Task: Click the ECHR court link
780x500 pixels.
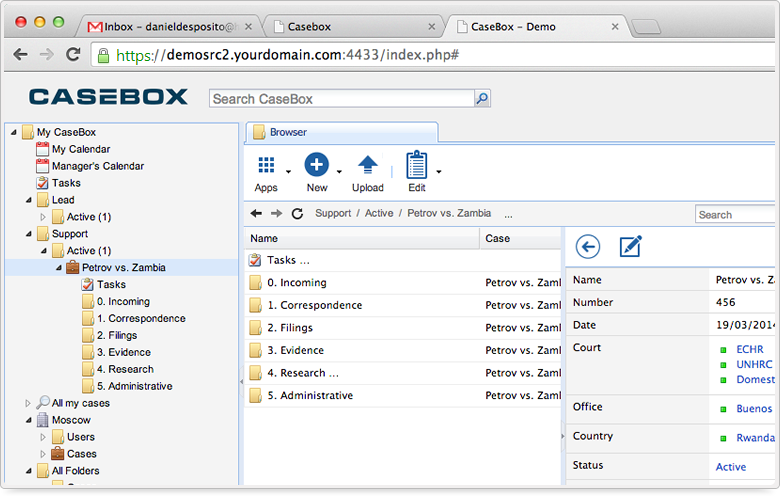Action: click(750, 350)
